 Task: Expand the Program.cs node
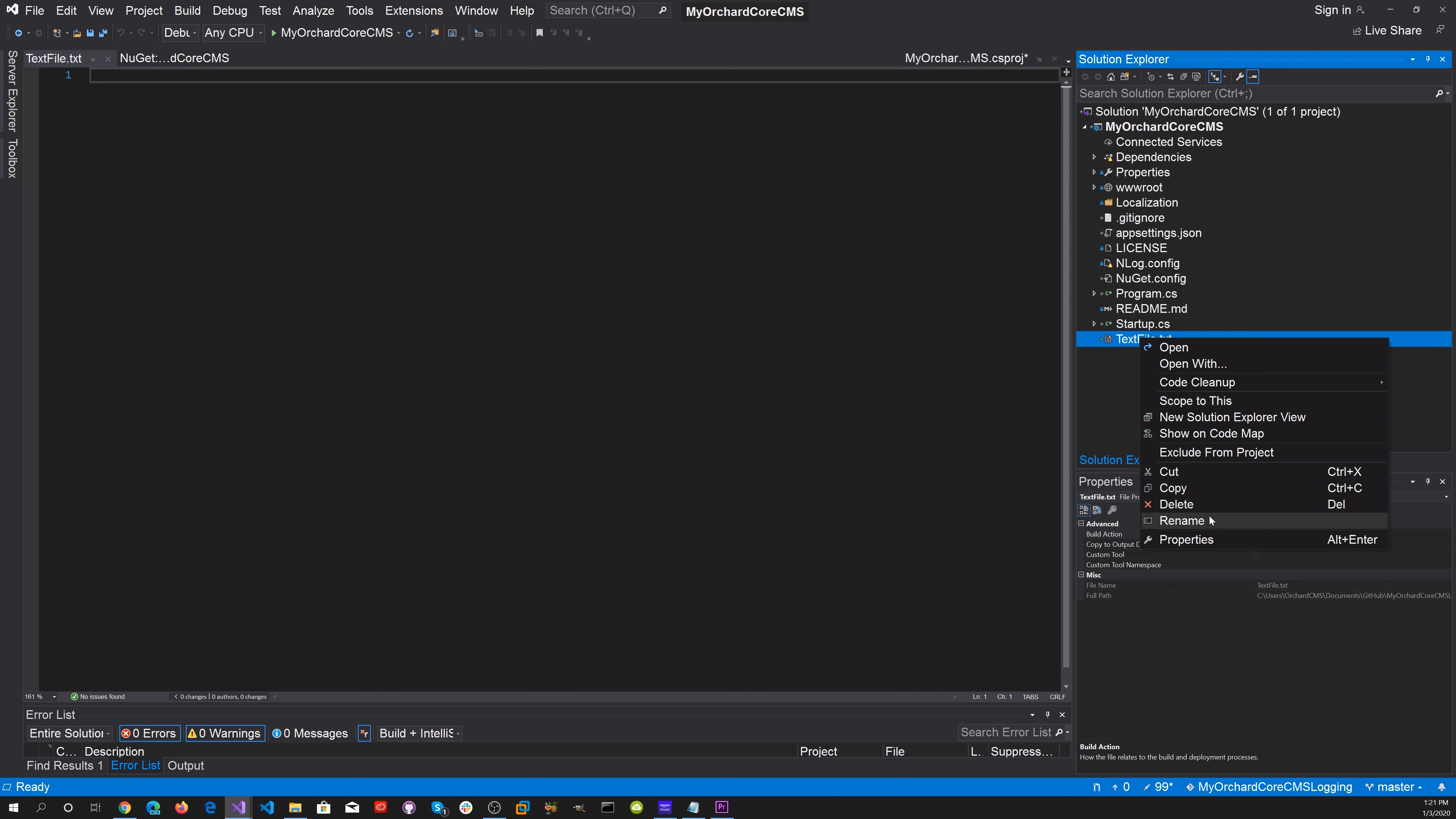coord(1094,293)
